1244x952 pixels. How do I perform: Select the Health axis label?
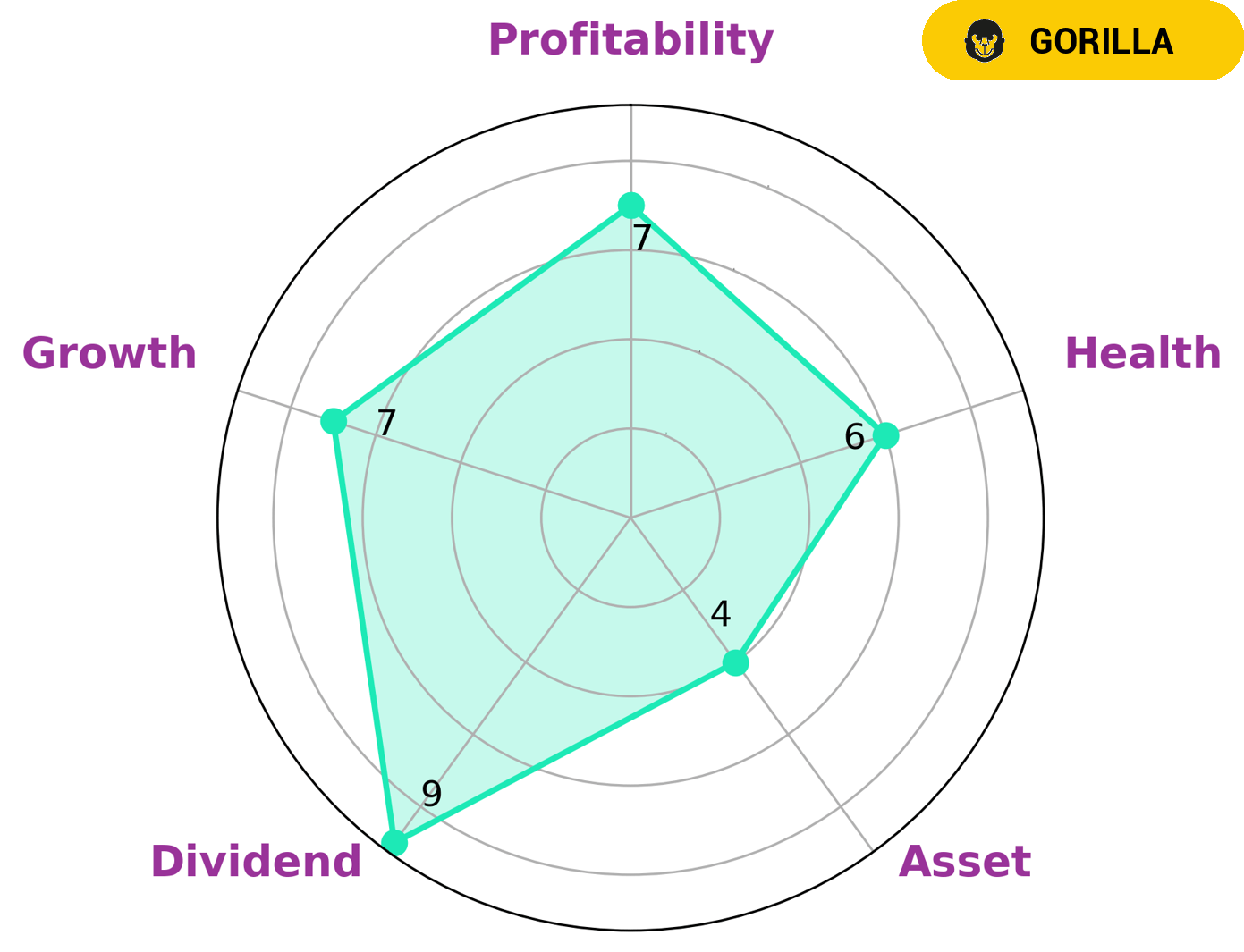[1142, 353]
